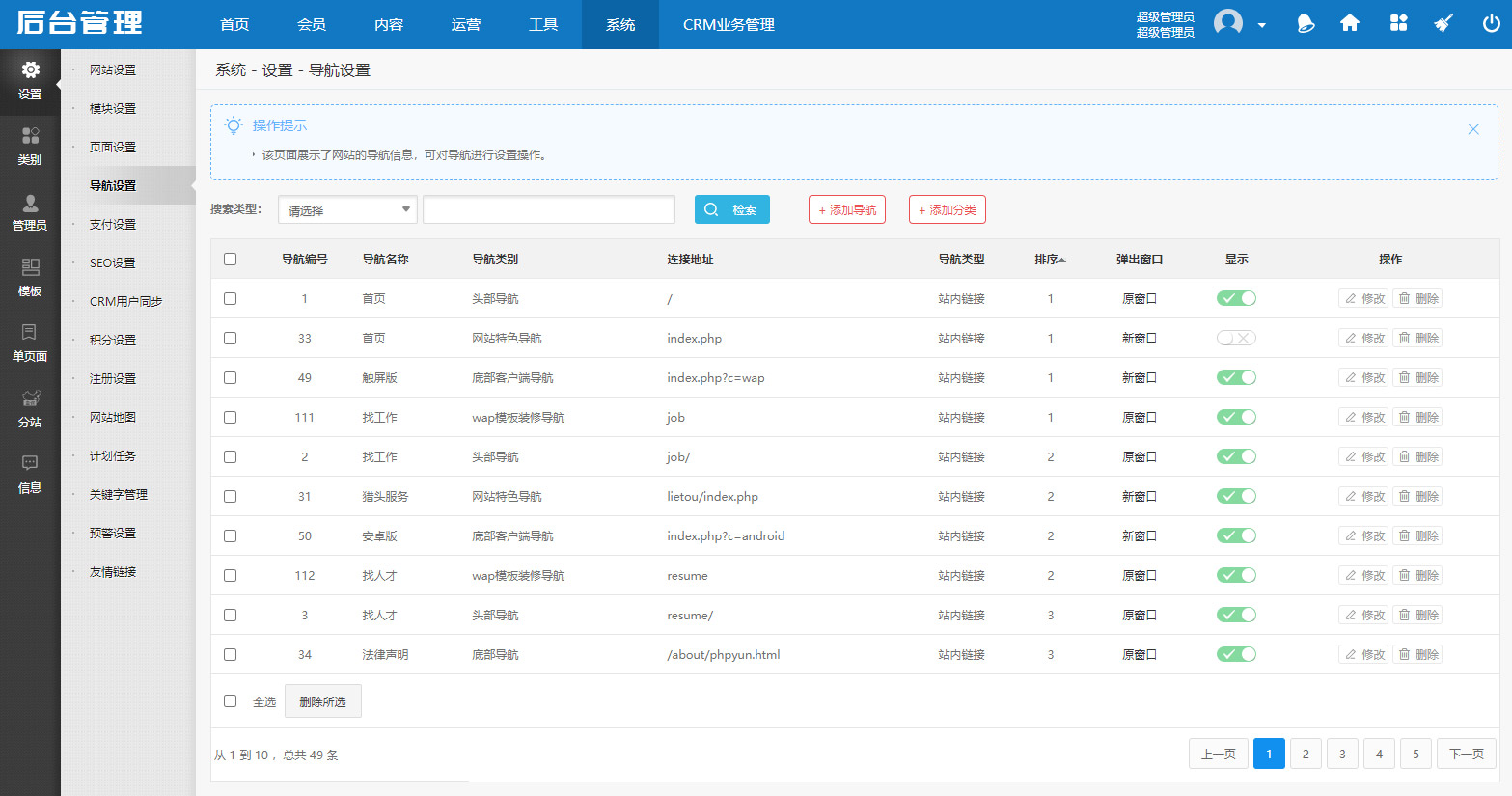This screenshot has width=1512, height=796.
Task: Click the clear-cache broom icon
Action: click(1443, 23)
